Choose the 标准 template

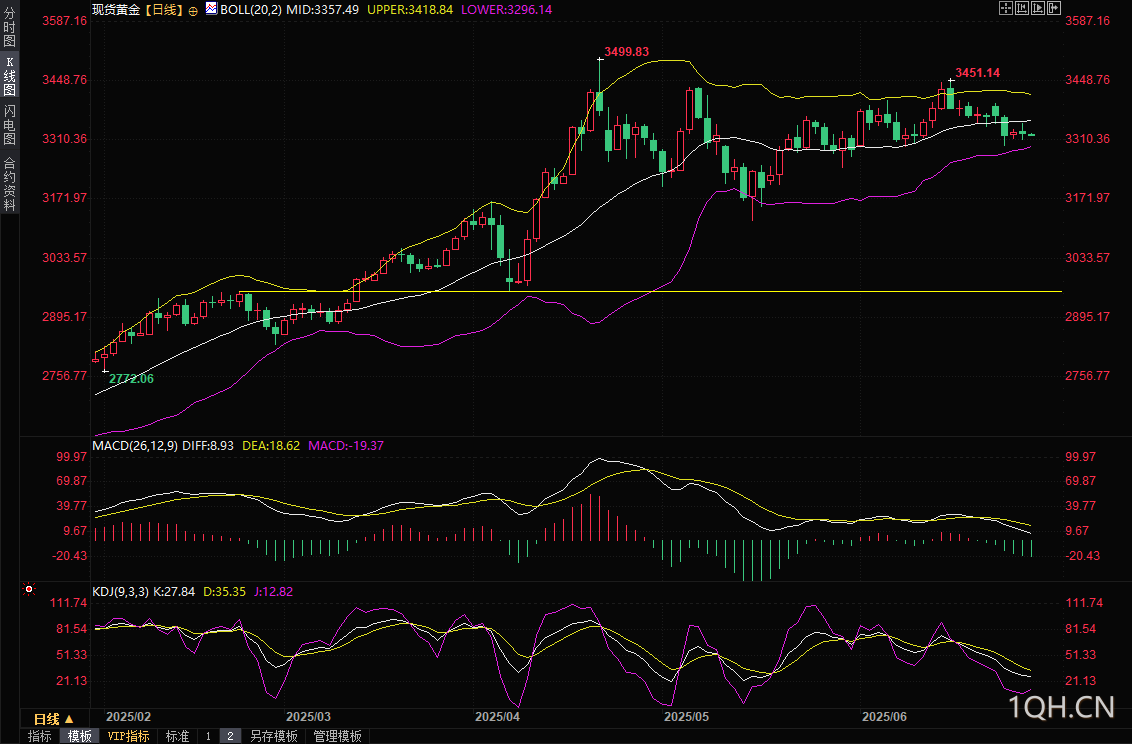pyautogui.click(x=177, y=736)
